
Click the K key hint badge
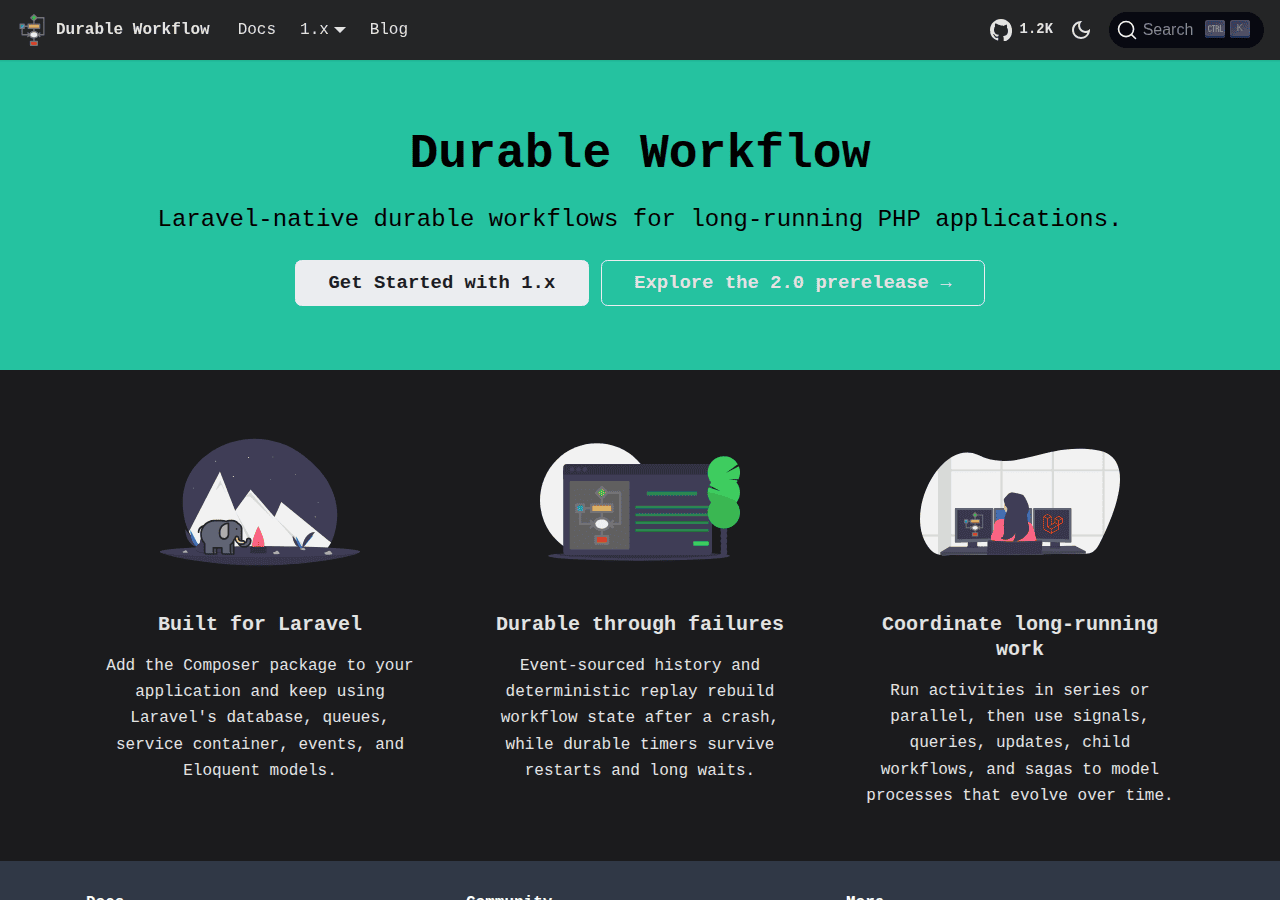click(x=1240, y=29)
